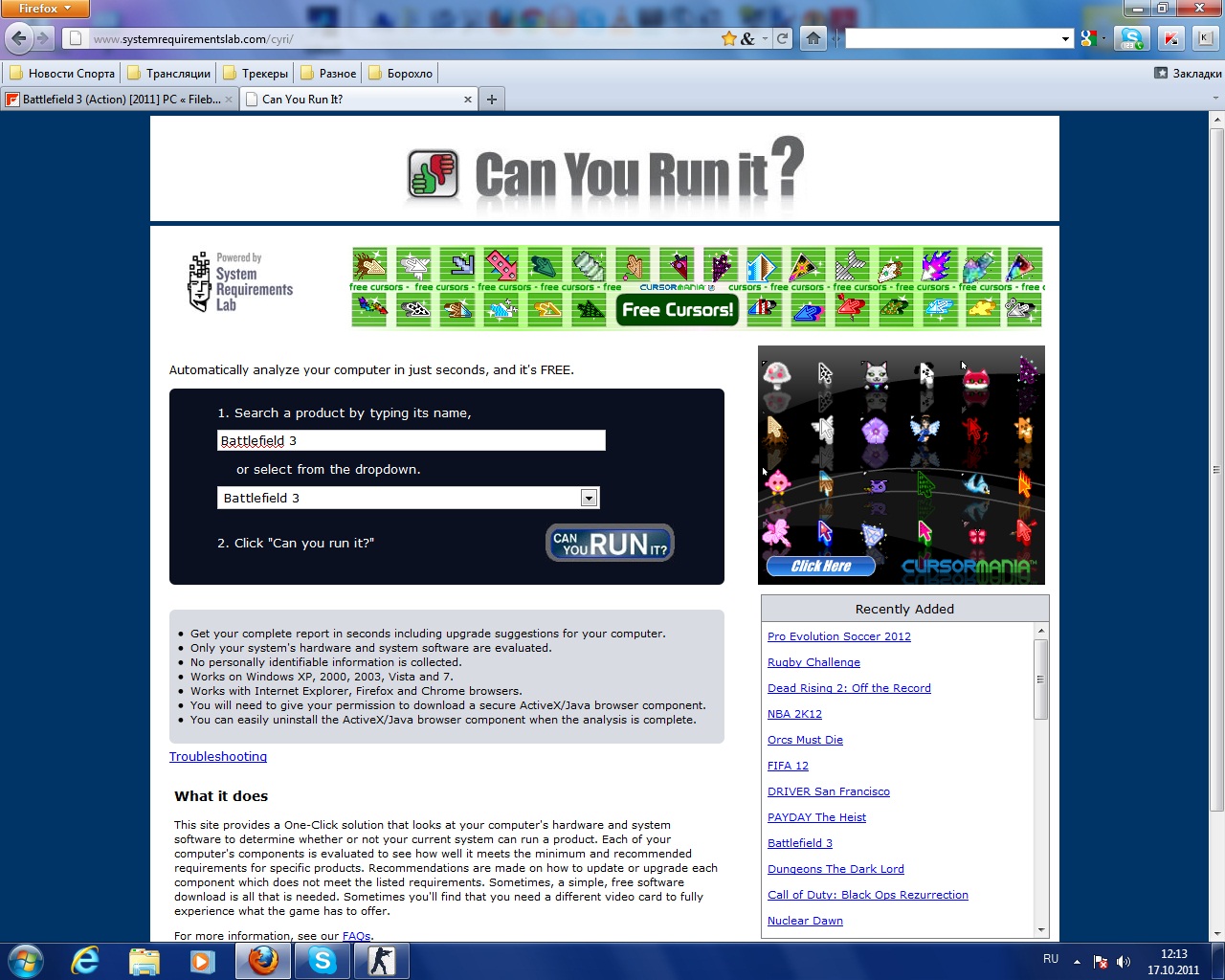This screenshot has width=1225, height=980.
Task: Open the Windows Start menu
Action: [x=25, y=961]
